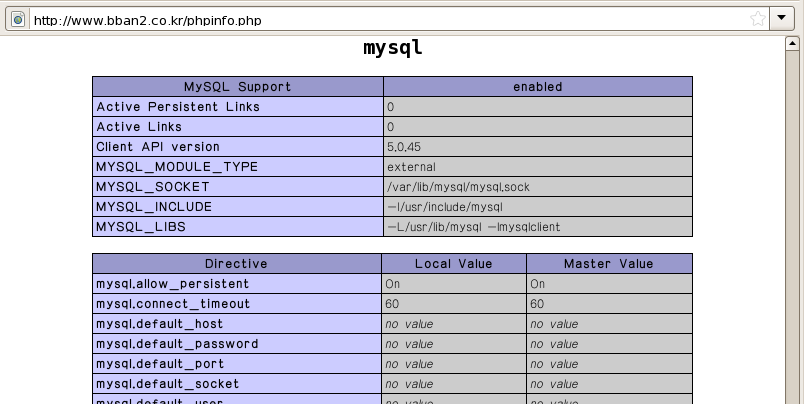Open the address bar history dropdown
Image resolution: width=804 pixels, height=404 pixels.
coord(781,18)
